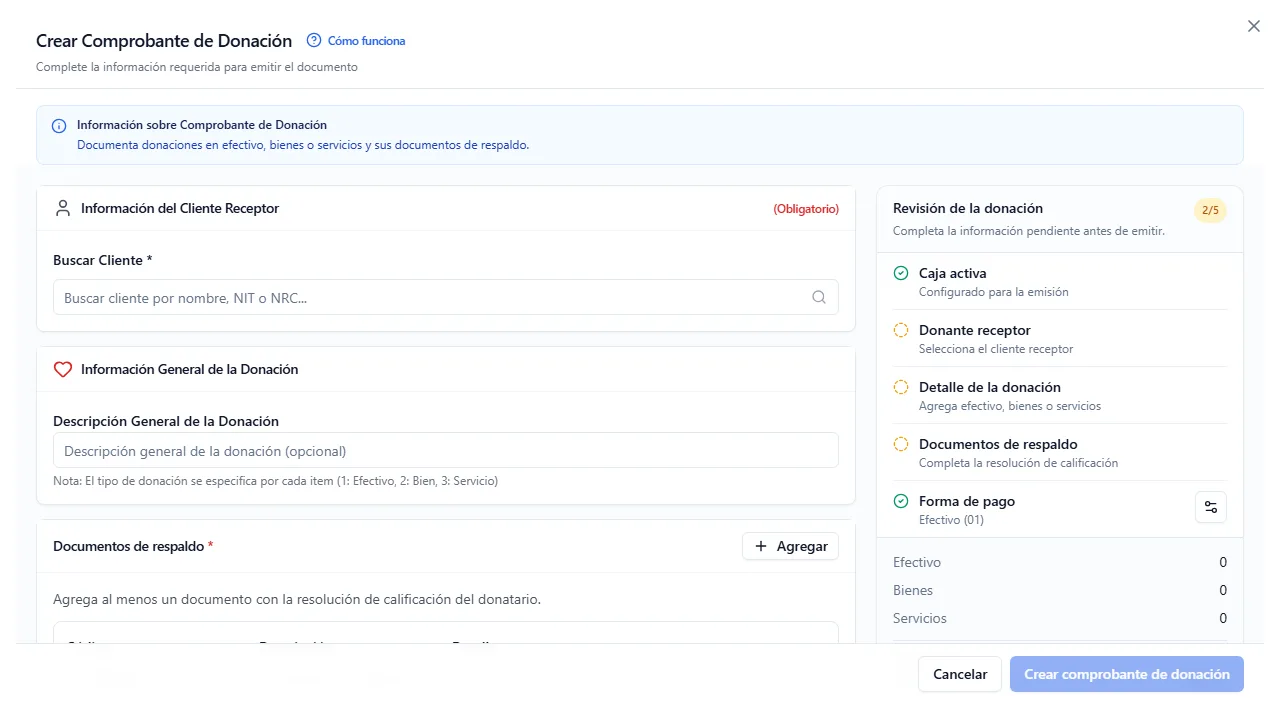Image resolution: width=1280 pixels, height=720 pixels.
Task: Click the green check icon for Forma de pago
Action: point(901,501)
